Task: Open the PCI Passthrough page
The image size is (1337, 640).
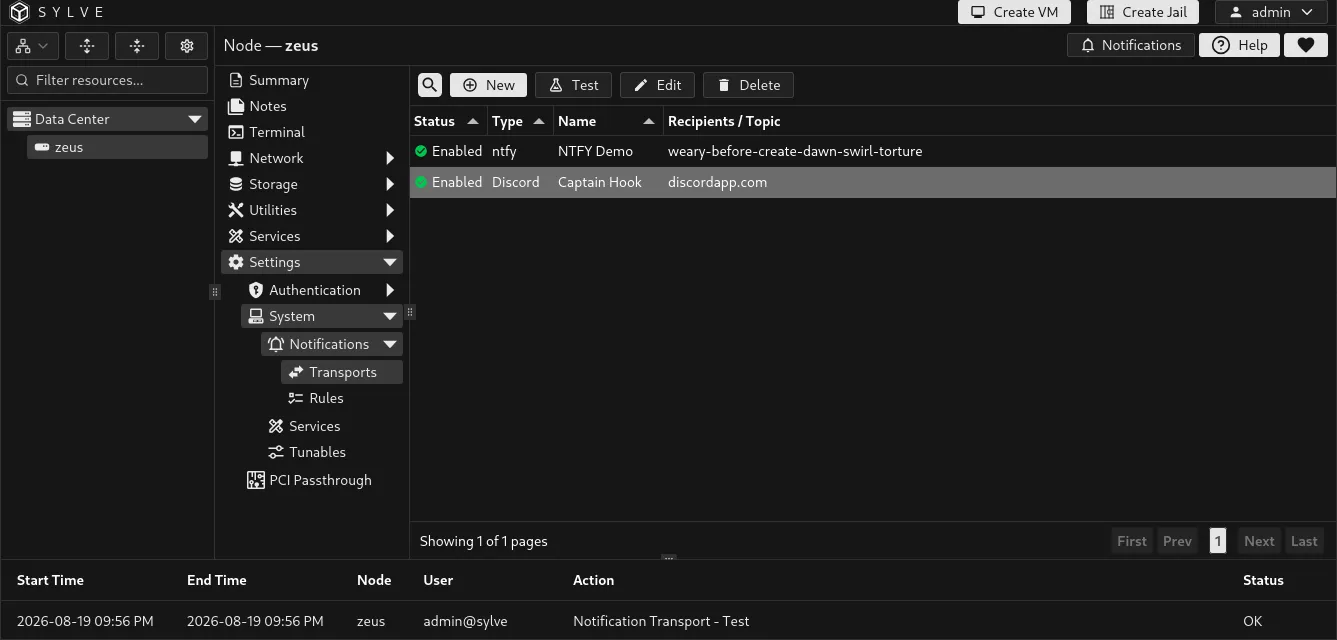Action: click(320, 480)
